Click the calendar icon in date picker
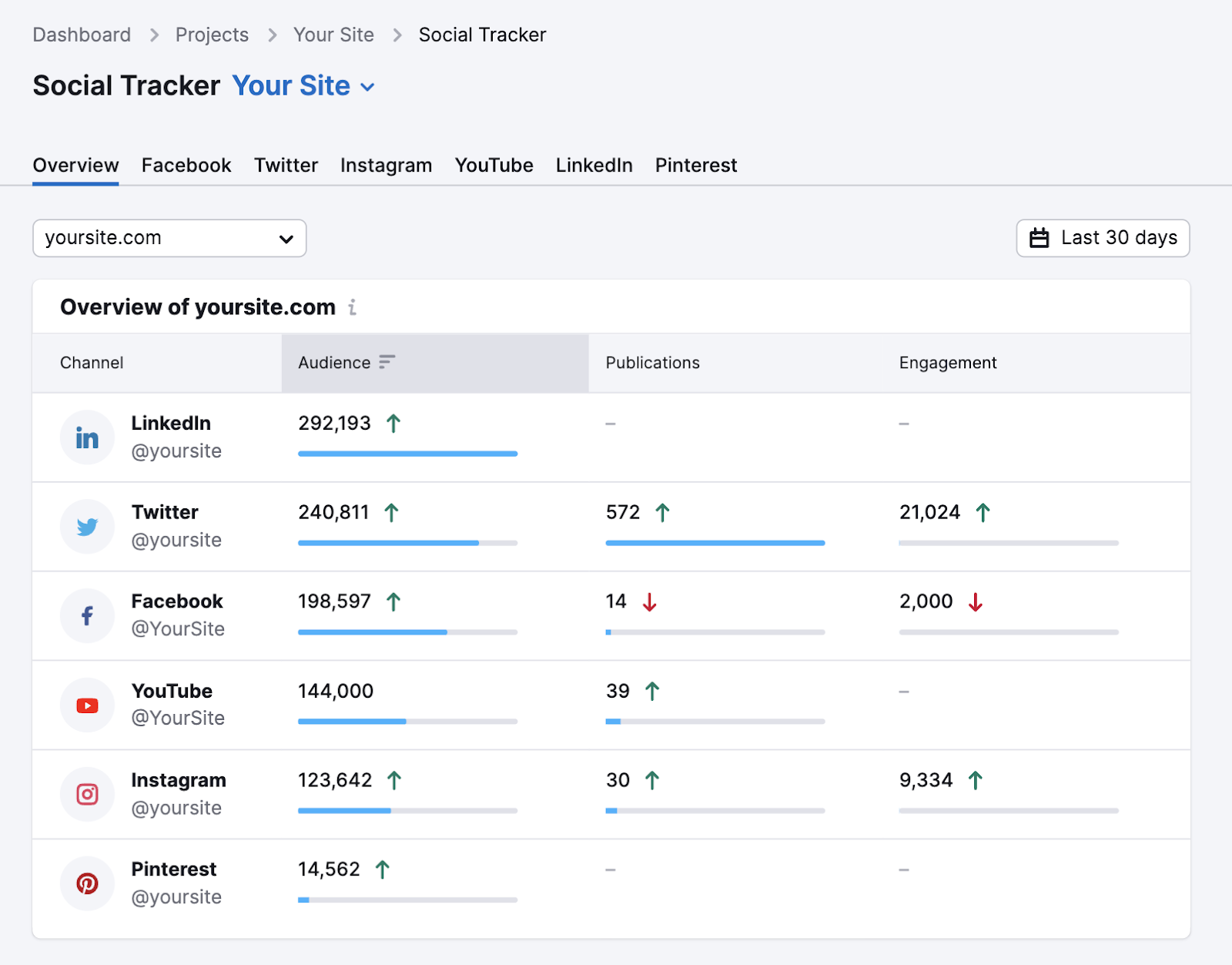 (x=1039, y=238)
